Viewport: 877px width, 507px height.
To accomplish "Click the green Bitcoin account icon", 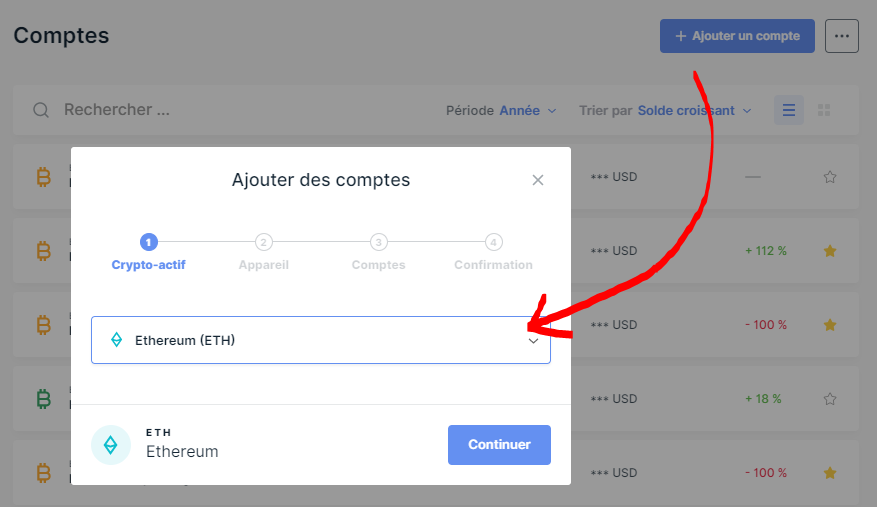I will (43, 399).
